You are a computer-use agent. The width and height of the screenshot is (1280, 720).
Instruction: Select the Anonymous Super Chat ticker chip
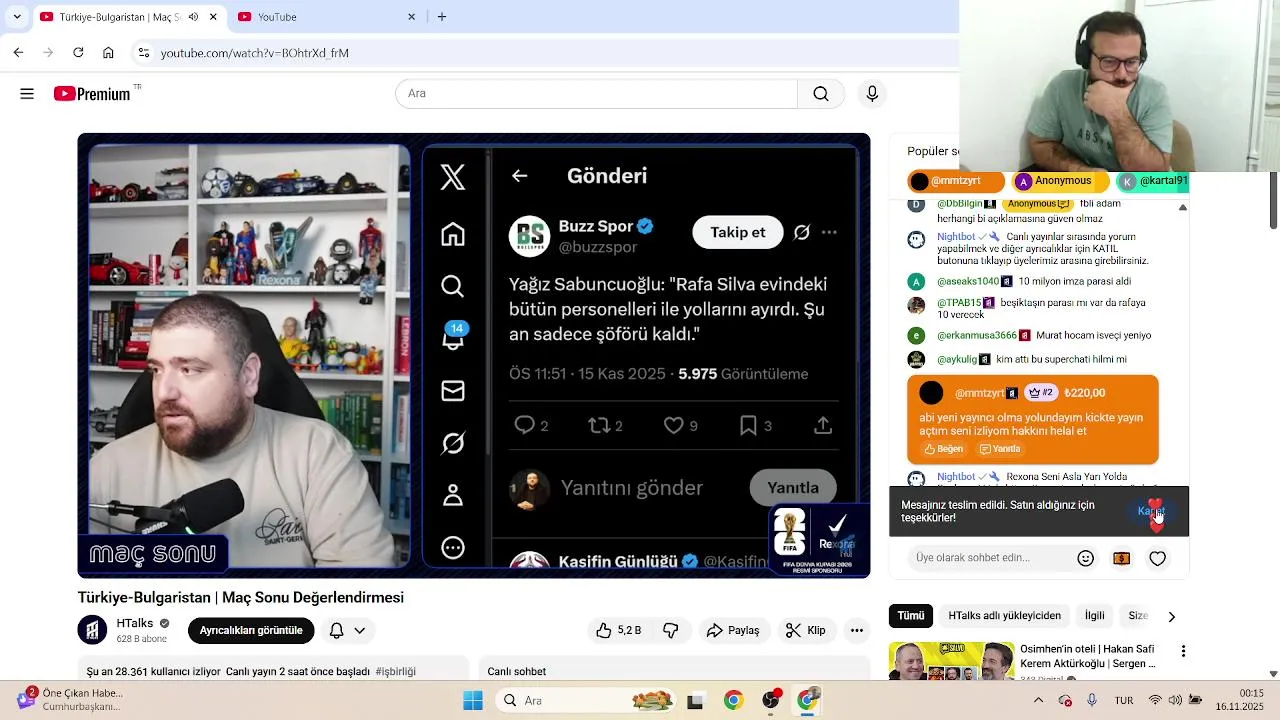pos(1060,182)
